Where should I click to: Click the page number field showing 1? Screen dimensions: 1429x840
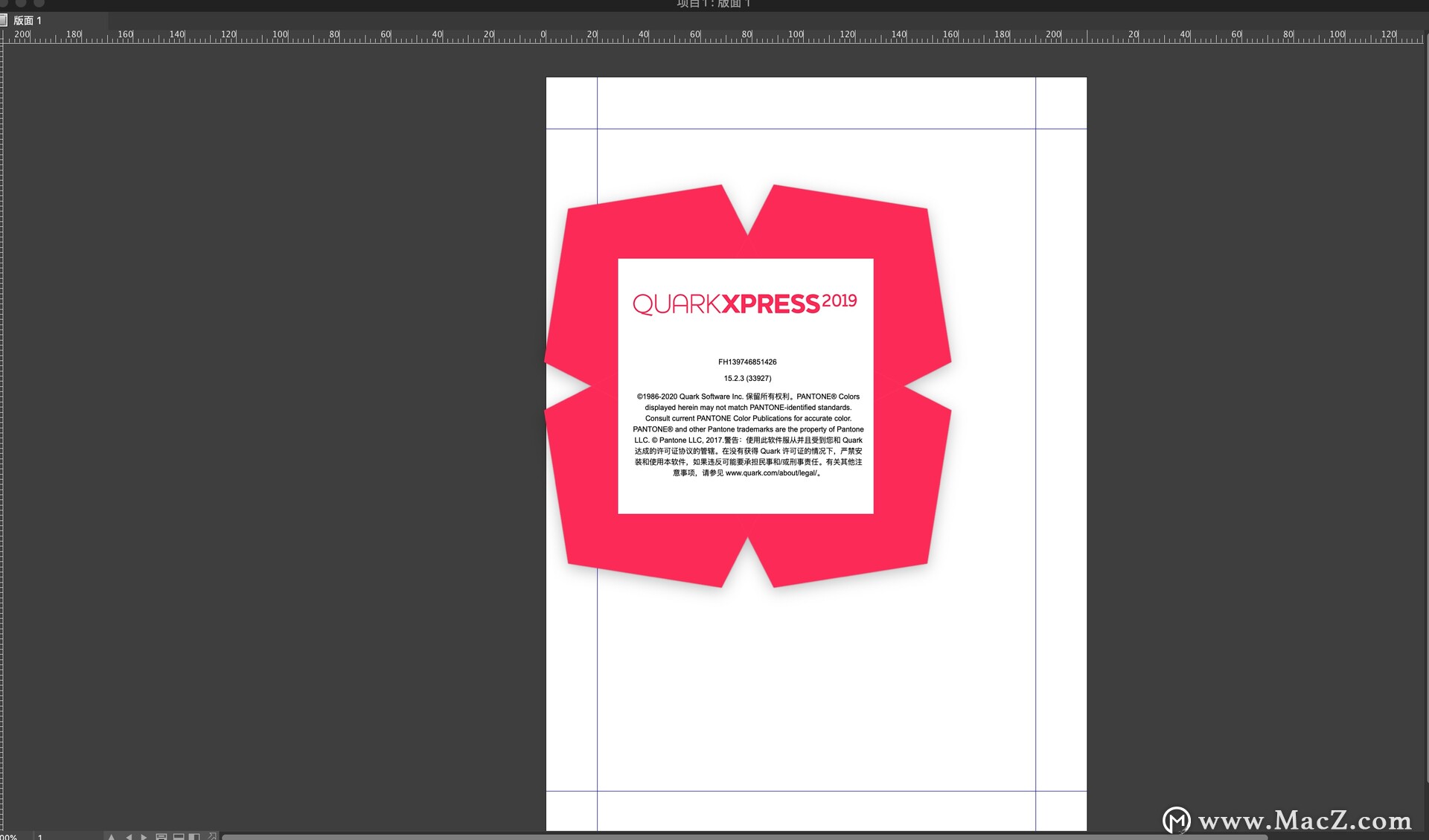(67, 836)
